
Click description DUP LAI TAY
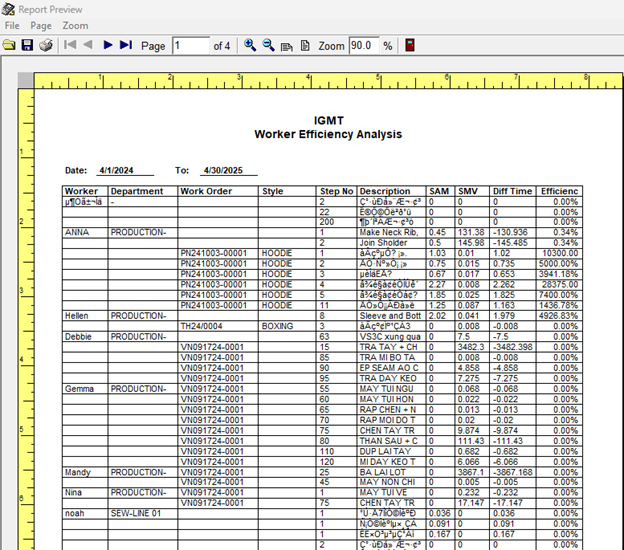coord(385,451)
